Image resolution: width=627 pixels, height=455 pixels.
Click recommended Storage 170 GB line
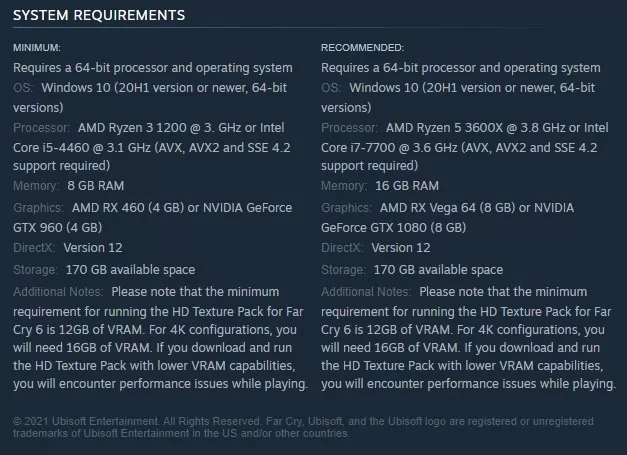pyautogui.click(x=412, y=269)
